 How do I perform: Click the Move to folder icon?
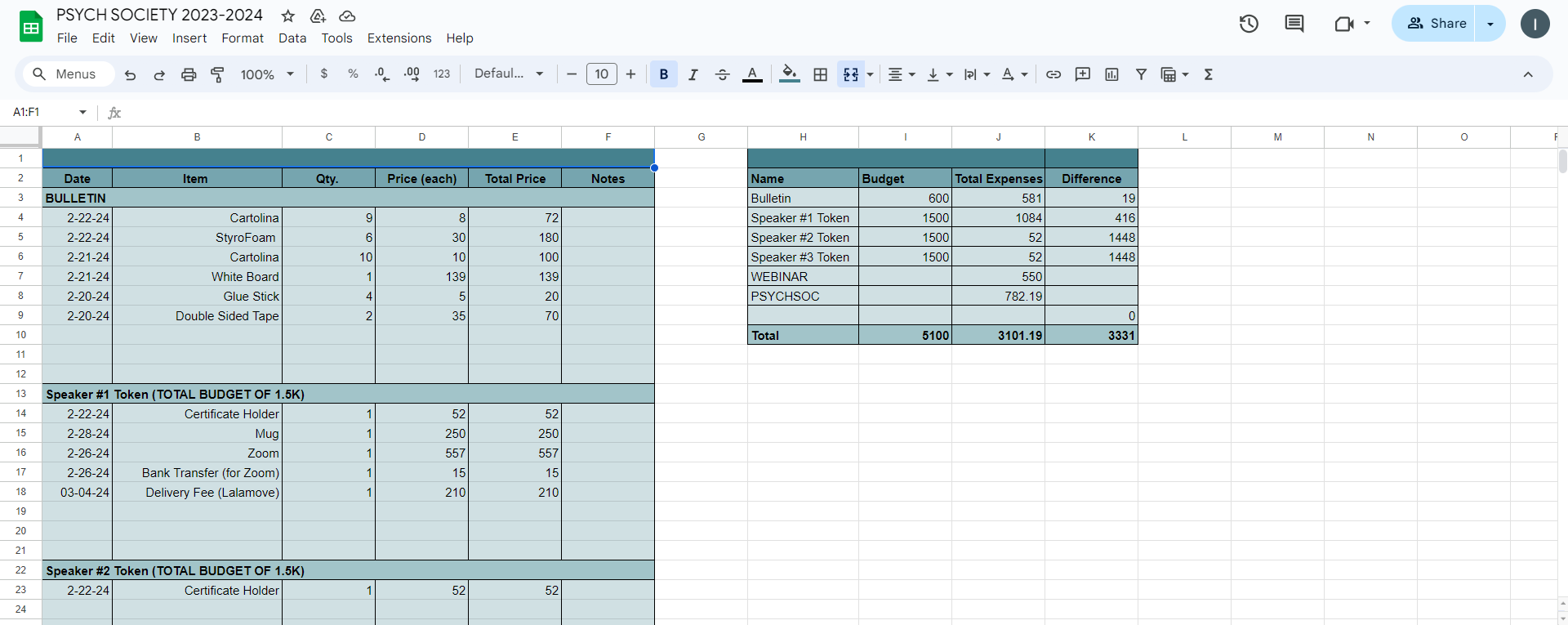tap(318, 16)
